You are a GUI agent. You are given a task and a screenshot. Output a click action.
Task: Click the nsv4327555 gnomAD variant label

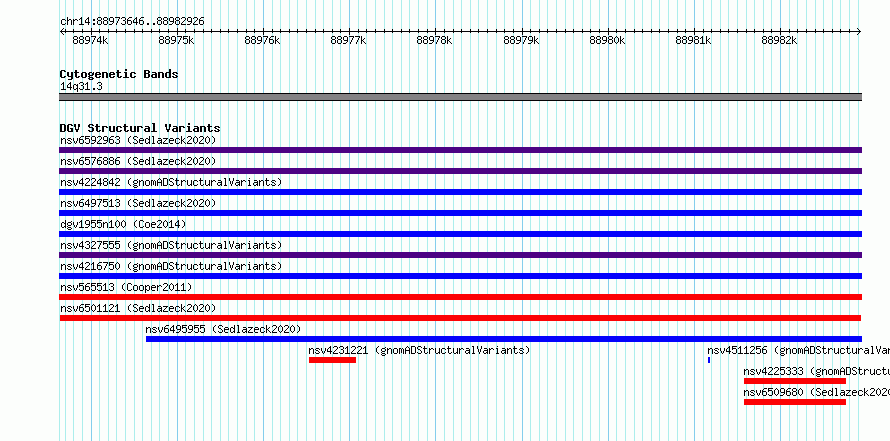(171, 245)
